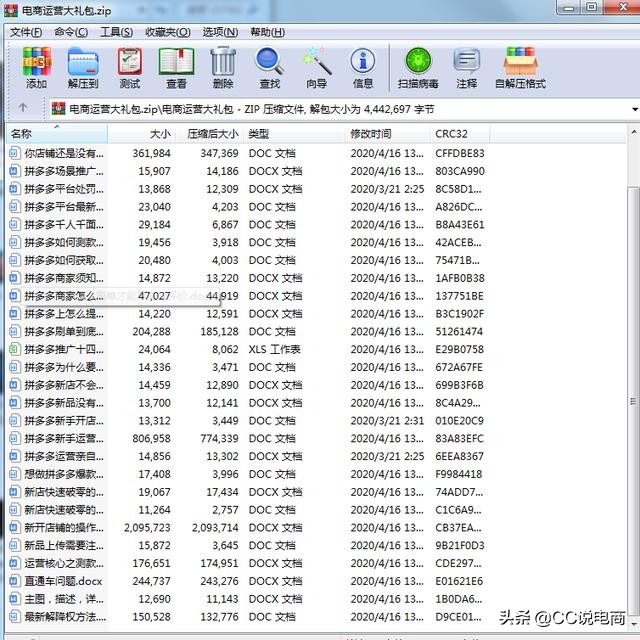Open the 收藏夹(O) menu
The image size is (640, 640).
point(168,32)
